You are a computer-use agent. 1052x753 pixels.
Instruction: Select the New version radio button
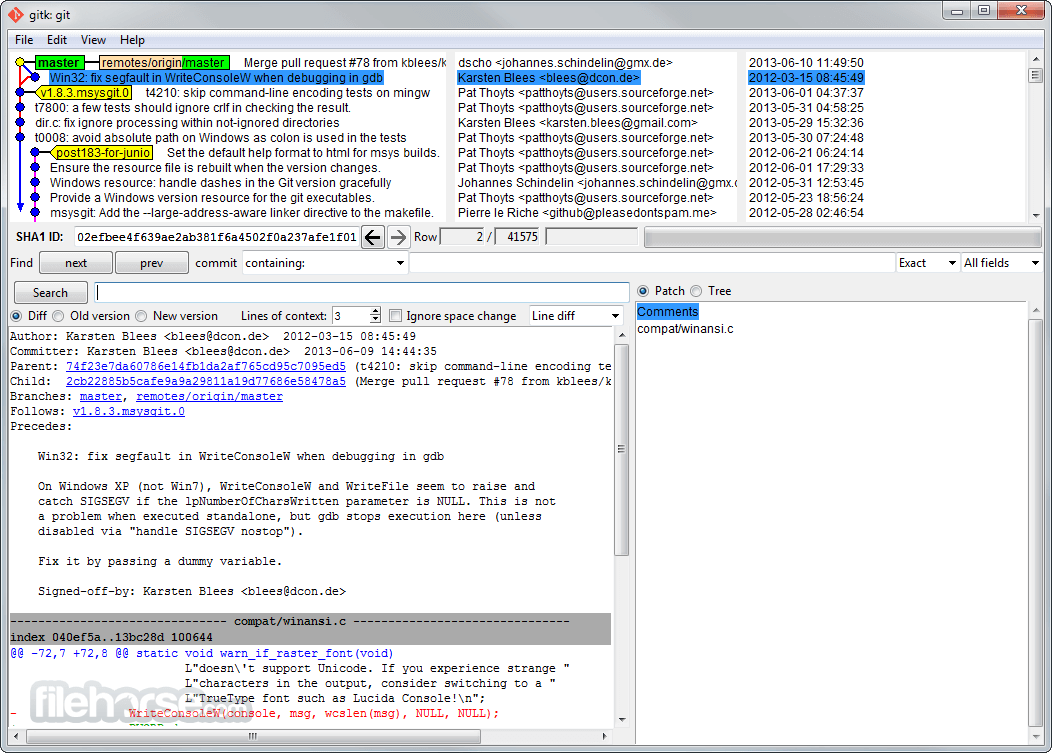point(141,316)
